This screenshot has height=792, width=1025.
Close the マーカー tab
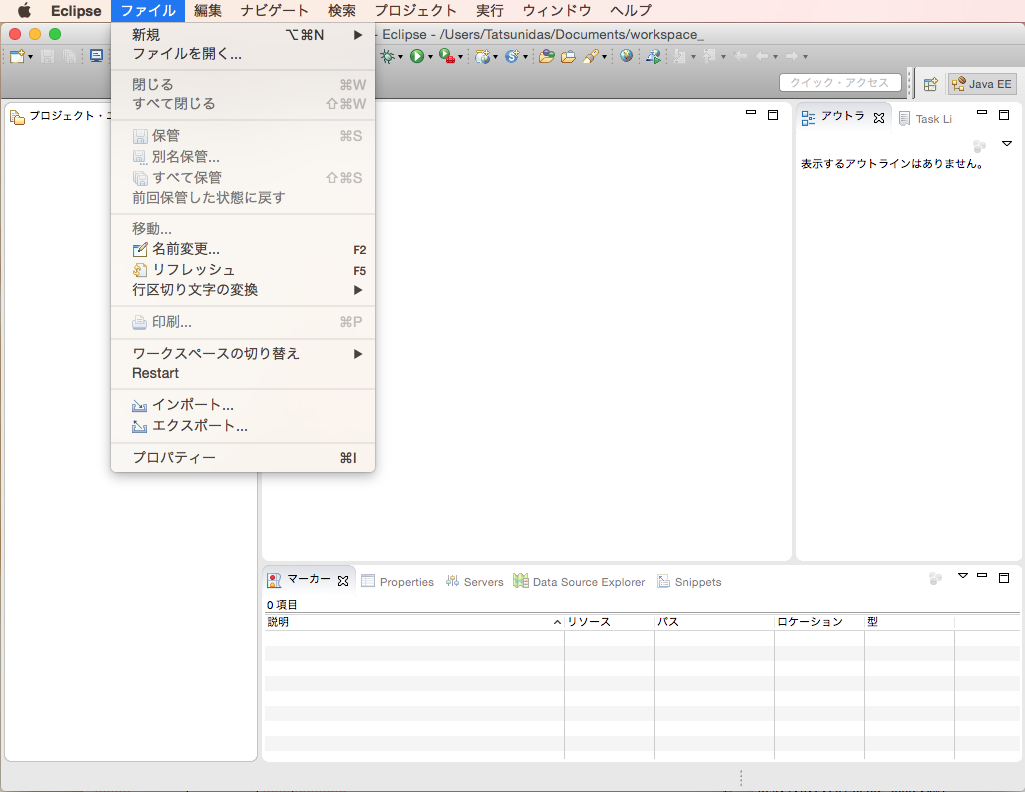click(x=343, y=581)
